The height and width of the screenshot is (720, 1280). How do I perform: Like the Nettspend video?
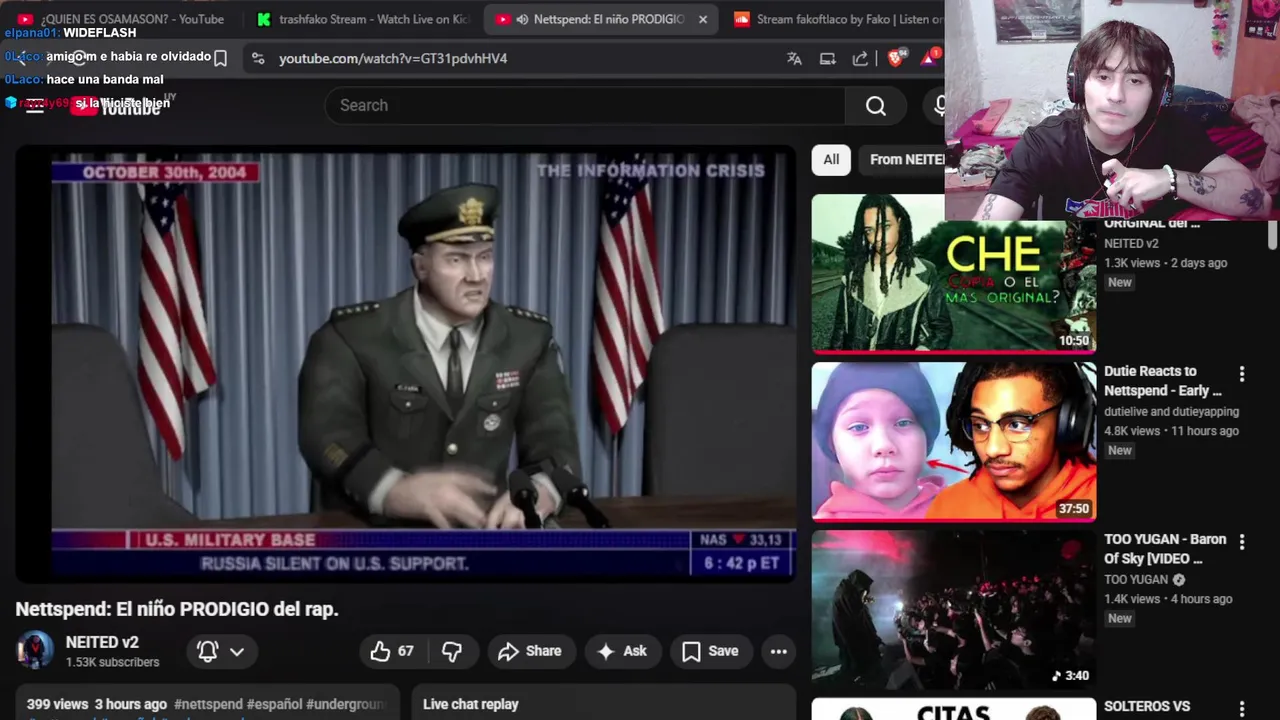pyautogui.click(x=392, y=651)
